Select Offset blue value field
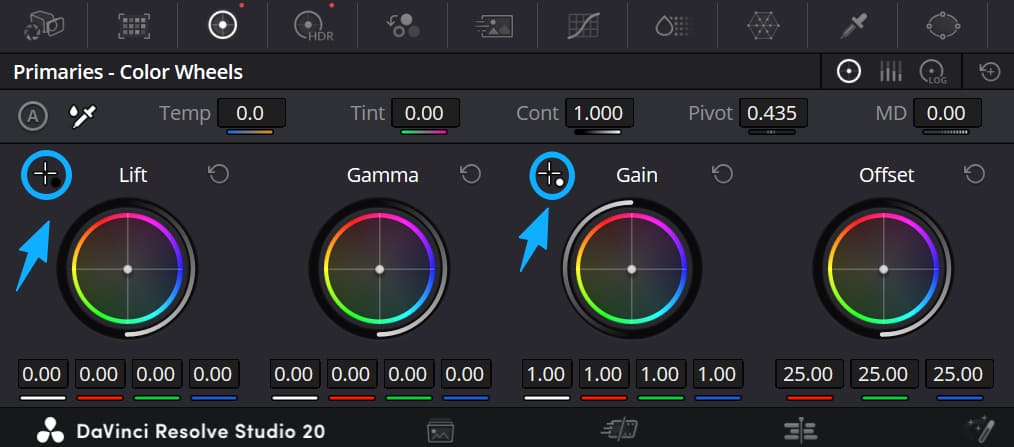 pos(960,374)
